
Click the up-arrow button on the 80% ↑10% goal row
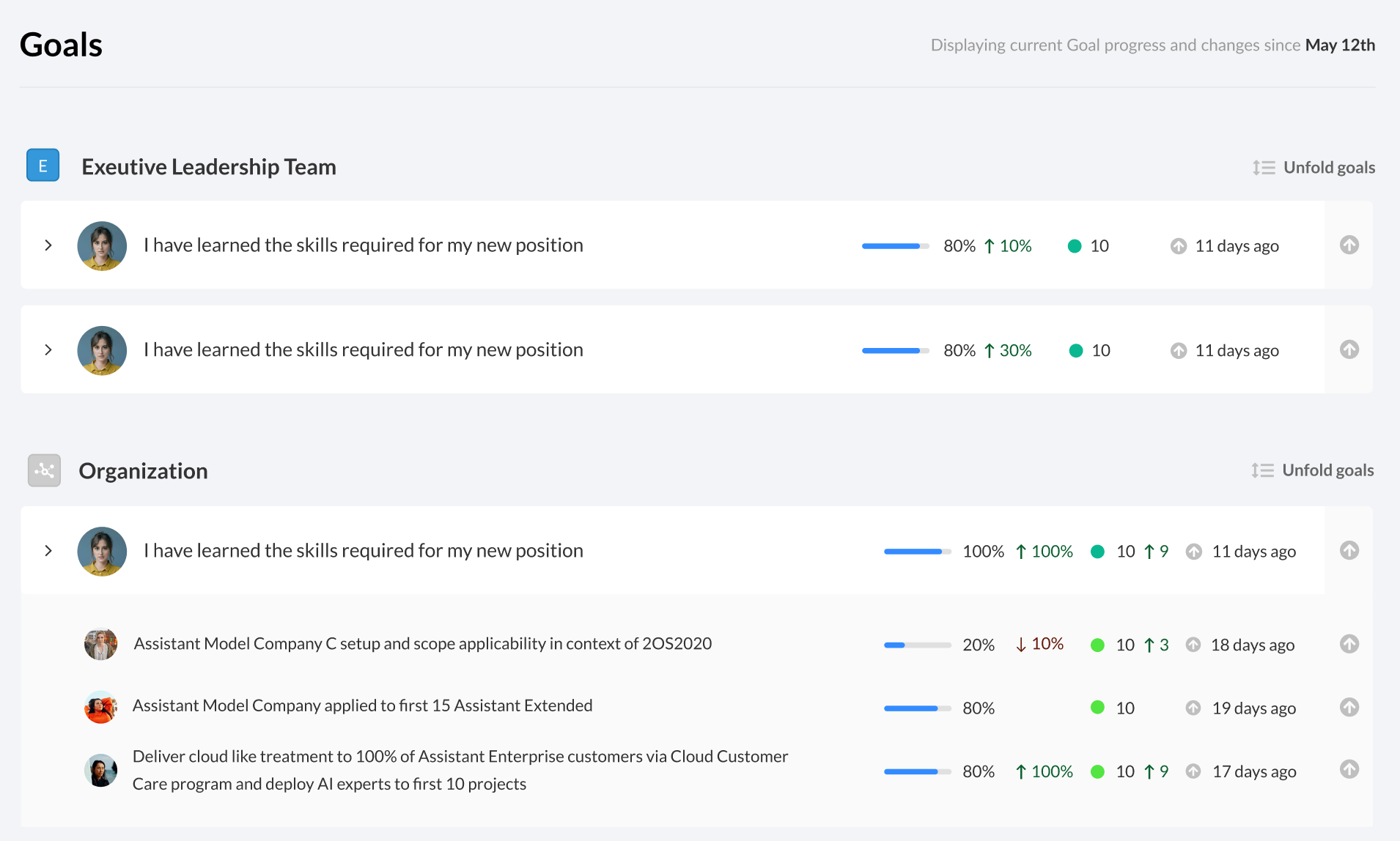pos(1349,245)
